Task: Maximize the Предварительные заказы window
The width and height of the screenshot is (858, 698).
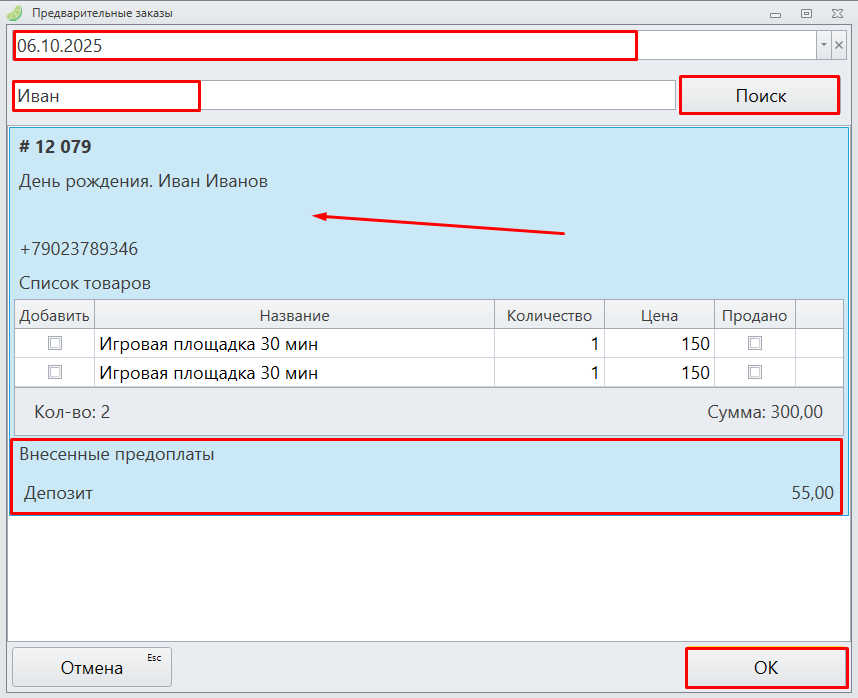Action: coord(806,13)
